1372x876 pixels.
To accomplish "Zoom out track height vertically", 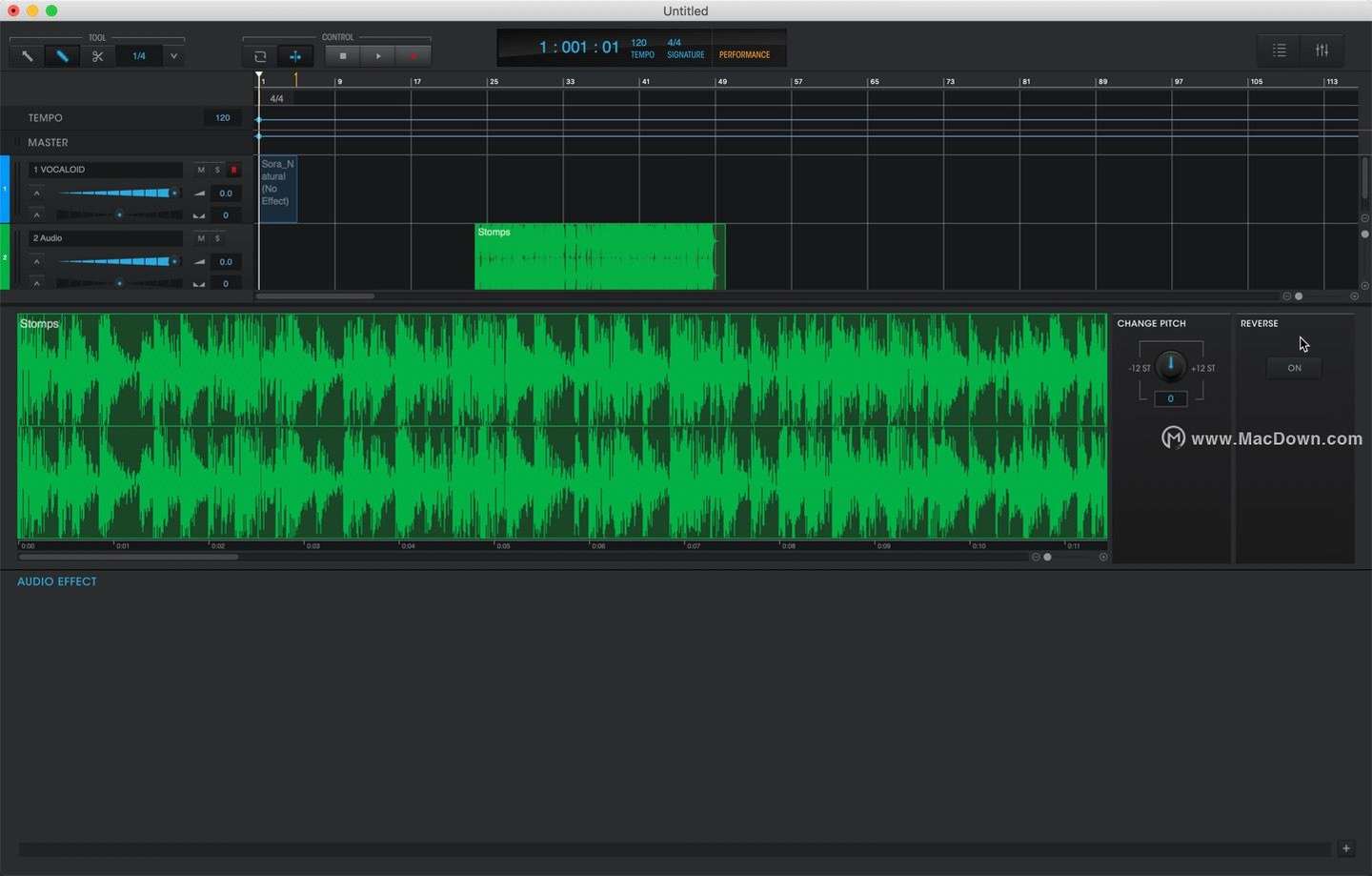I will [x=1365, y=218].
